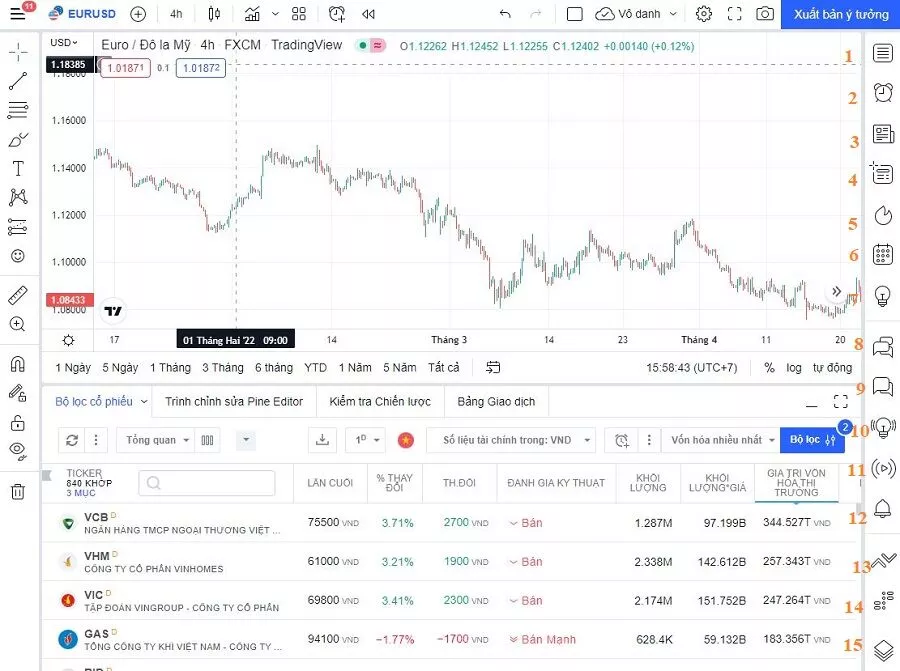This screenshot has height=671, width=900.
Task: Open the watchlist panel
Action: [x=883, y=53]
